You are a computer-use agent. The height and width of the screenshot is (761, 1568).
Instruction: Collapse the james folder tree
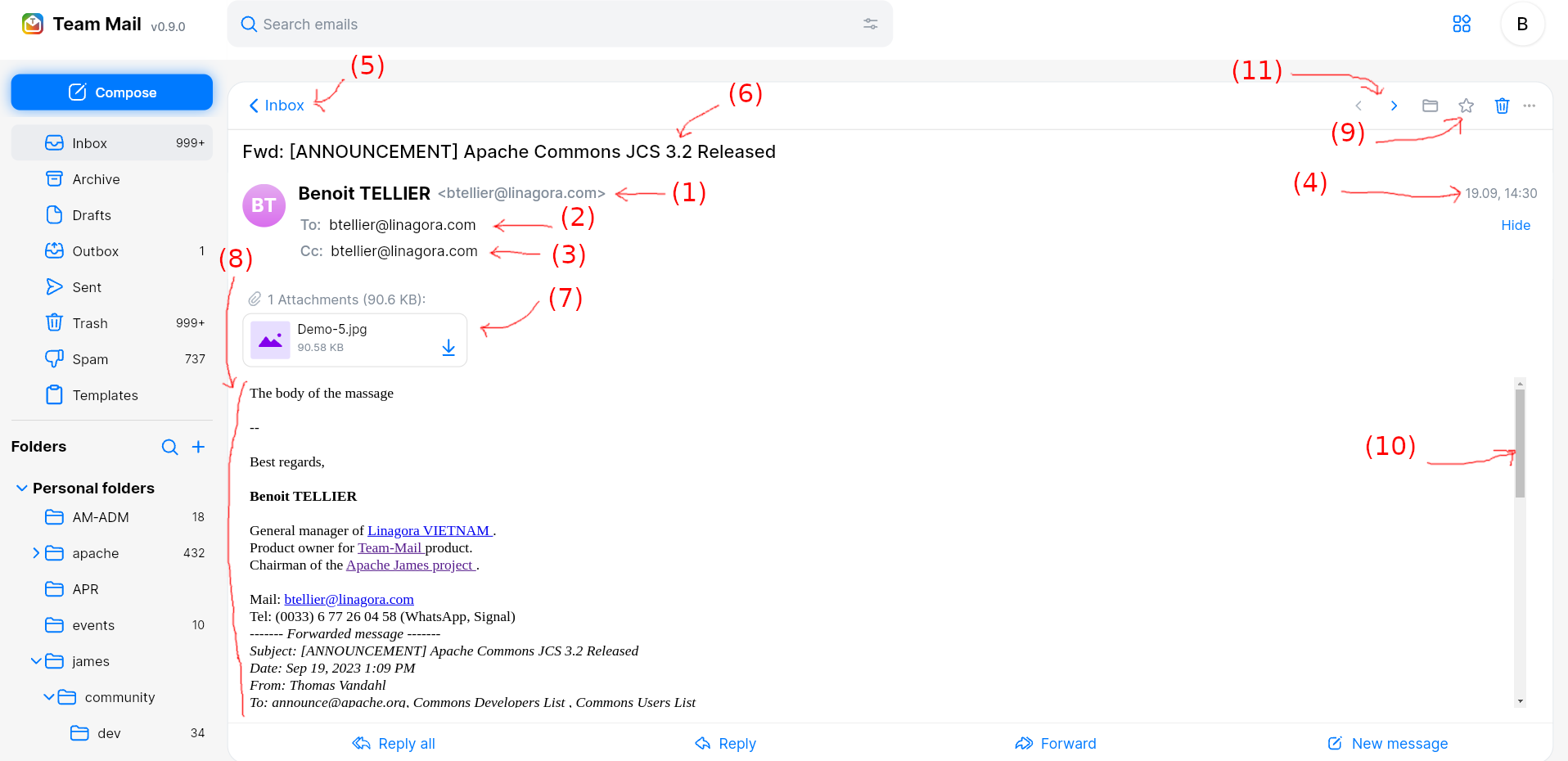point(36,661)
